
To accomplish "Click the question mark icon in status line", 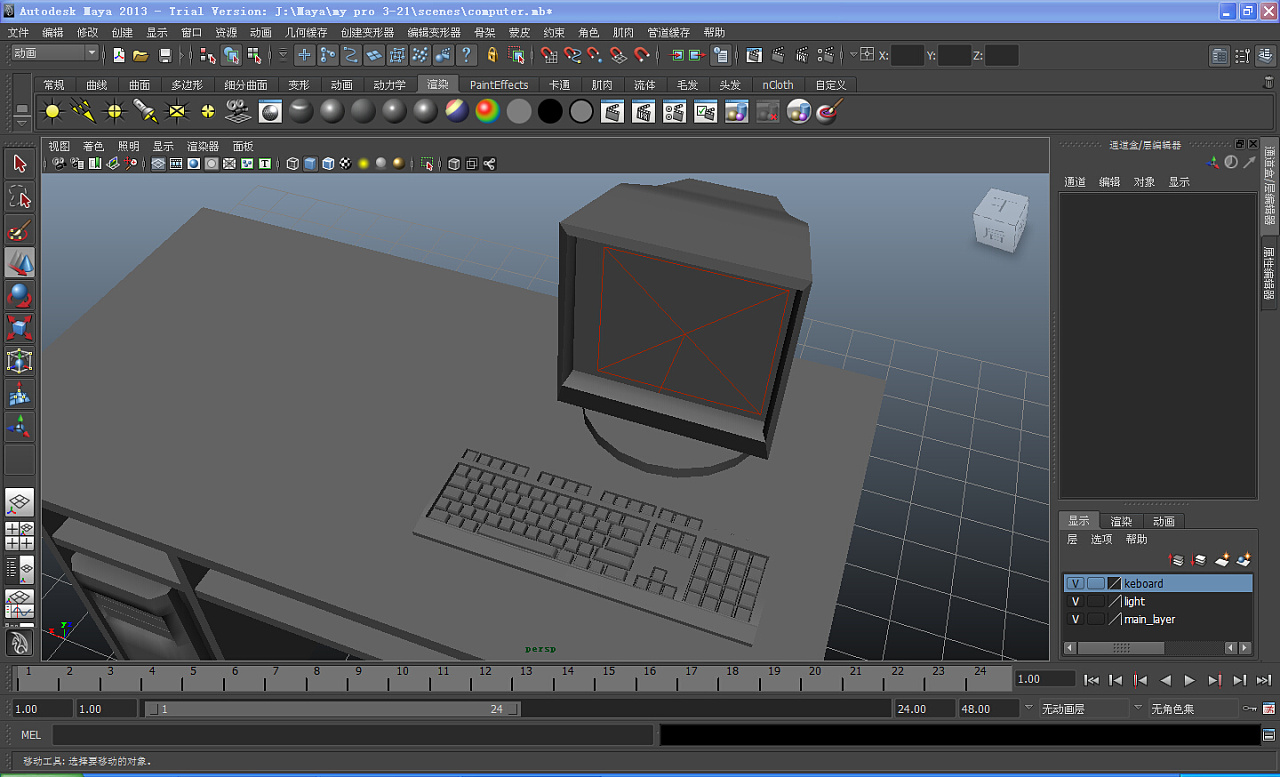I will [x=466, y=55].
